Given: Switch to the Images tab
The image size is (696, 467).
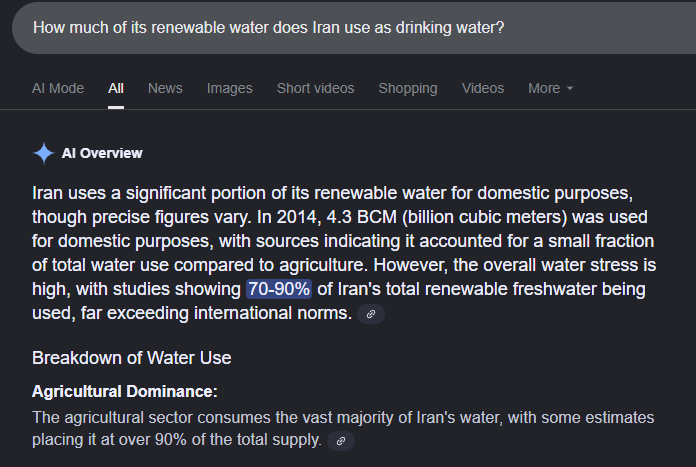Looking at the screenshot, I should tap(229, 88).
